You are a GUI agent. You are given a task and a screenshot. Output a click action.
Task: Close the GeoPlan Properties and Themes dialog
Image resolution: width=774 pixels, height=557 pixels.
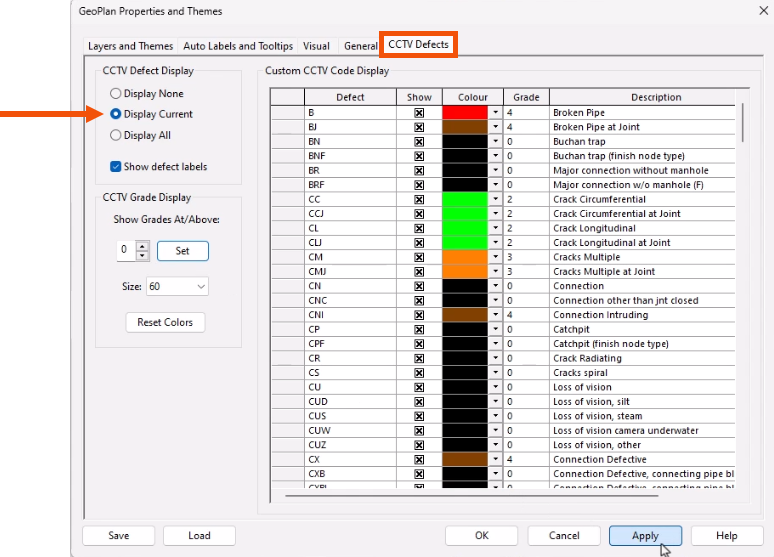(763, 10)
